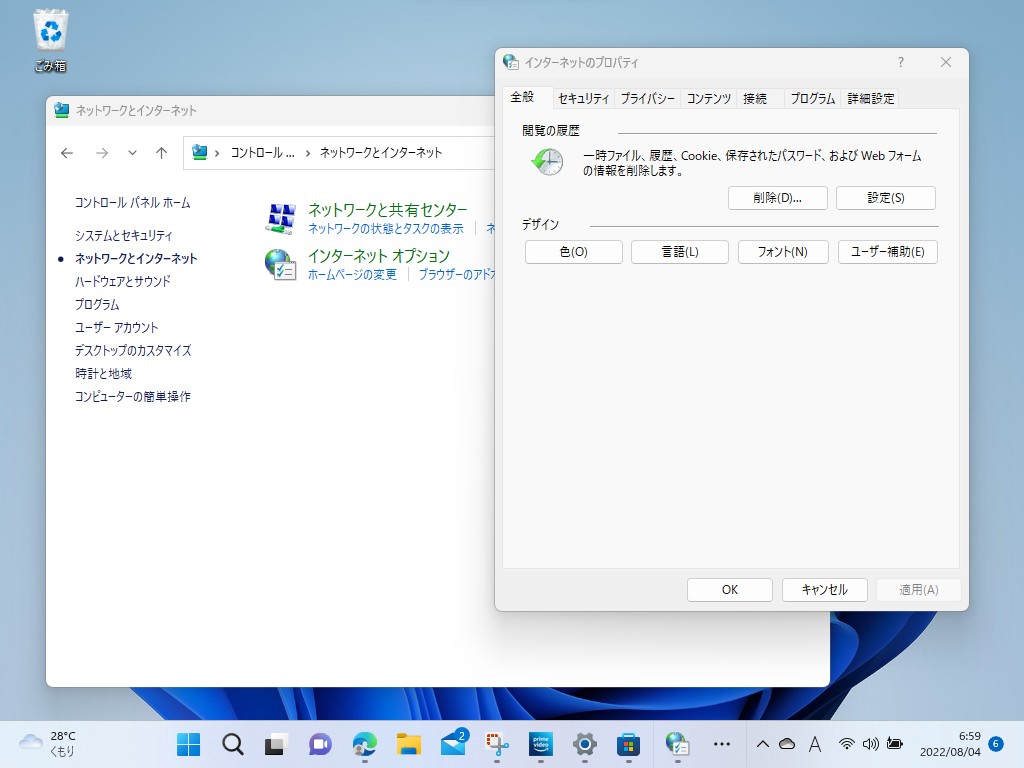Expand the address bar recent locations chevron
This screenshot has height=768, width=1024.
[130, 152]
